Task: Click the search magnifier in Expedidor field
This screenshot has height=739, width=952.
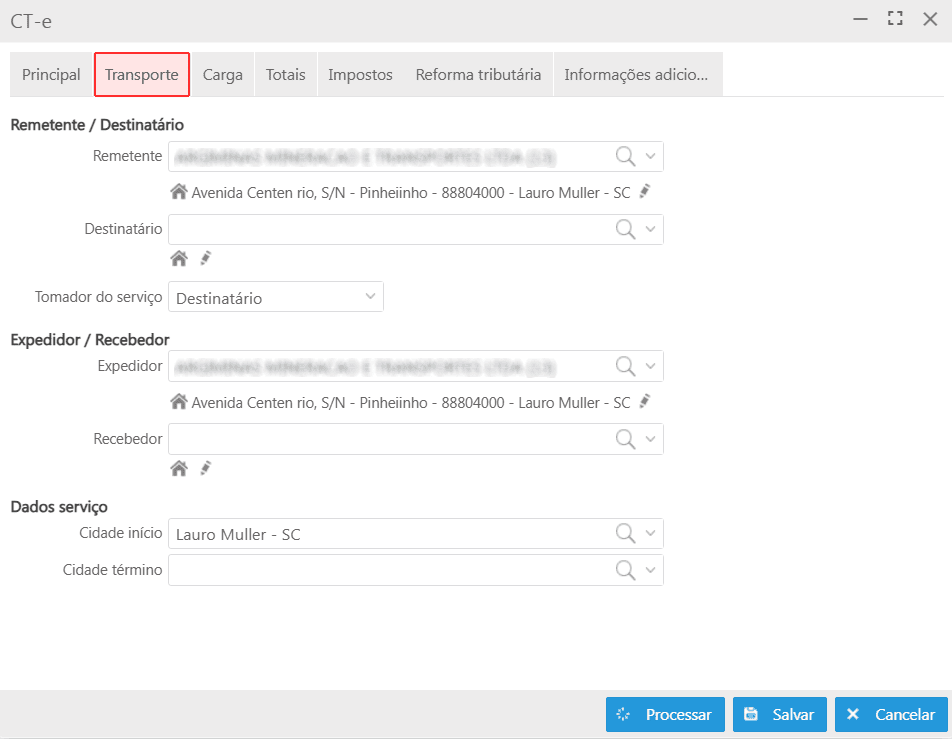Action: (x=626, y=366)
